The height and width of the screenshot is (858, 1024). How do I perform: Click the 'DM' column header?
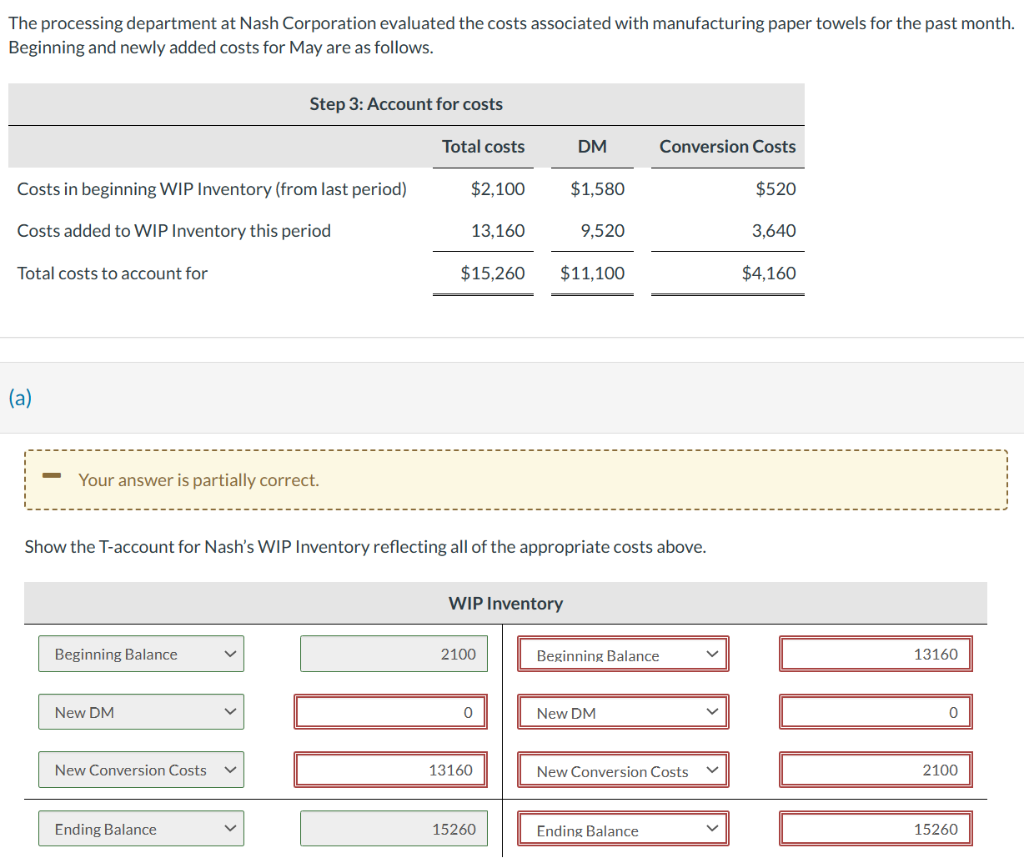click(x=592, y=146)
